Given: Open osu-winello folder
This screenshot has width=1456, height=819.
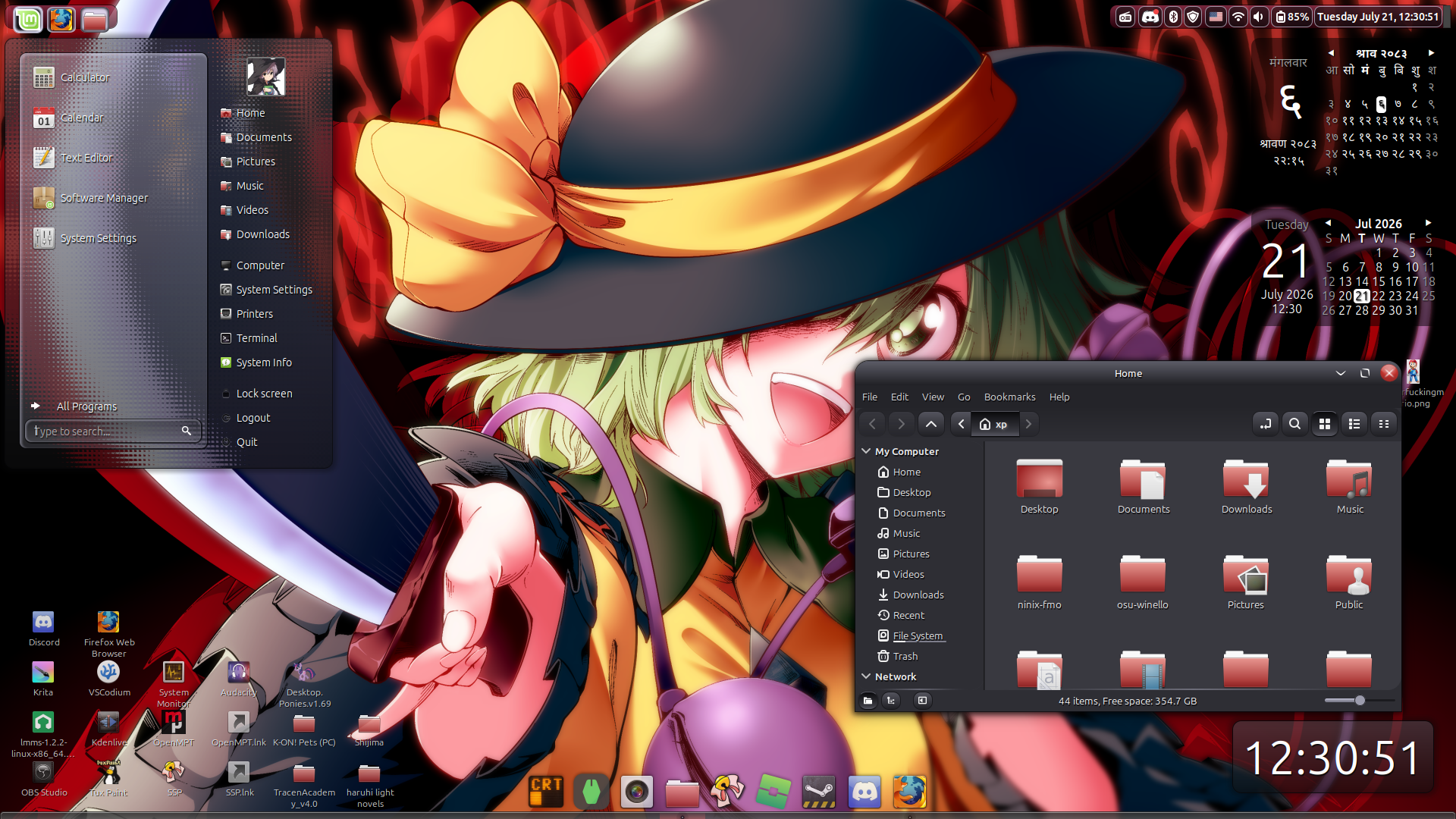Looking at the screenshot, I should coord(1143,582).
